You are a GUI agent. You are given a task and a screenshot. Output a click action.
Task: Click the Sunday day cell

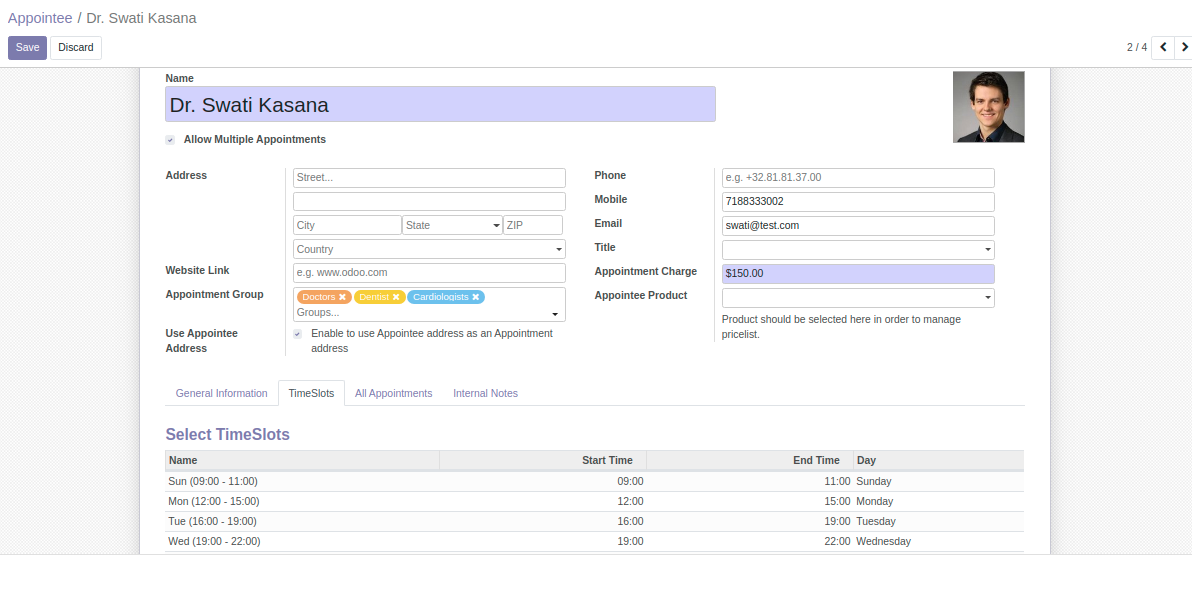point(938,482)
